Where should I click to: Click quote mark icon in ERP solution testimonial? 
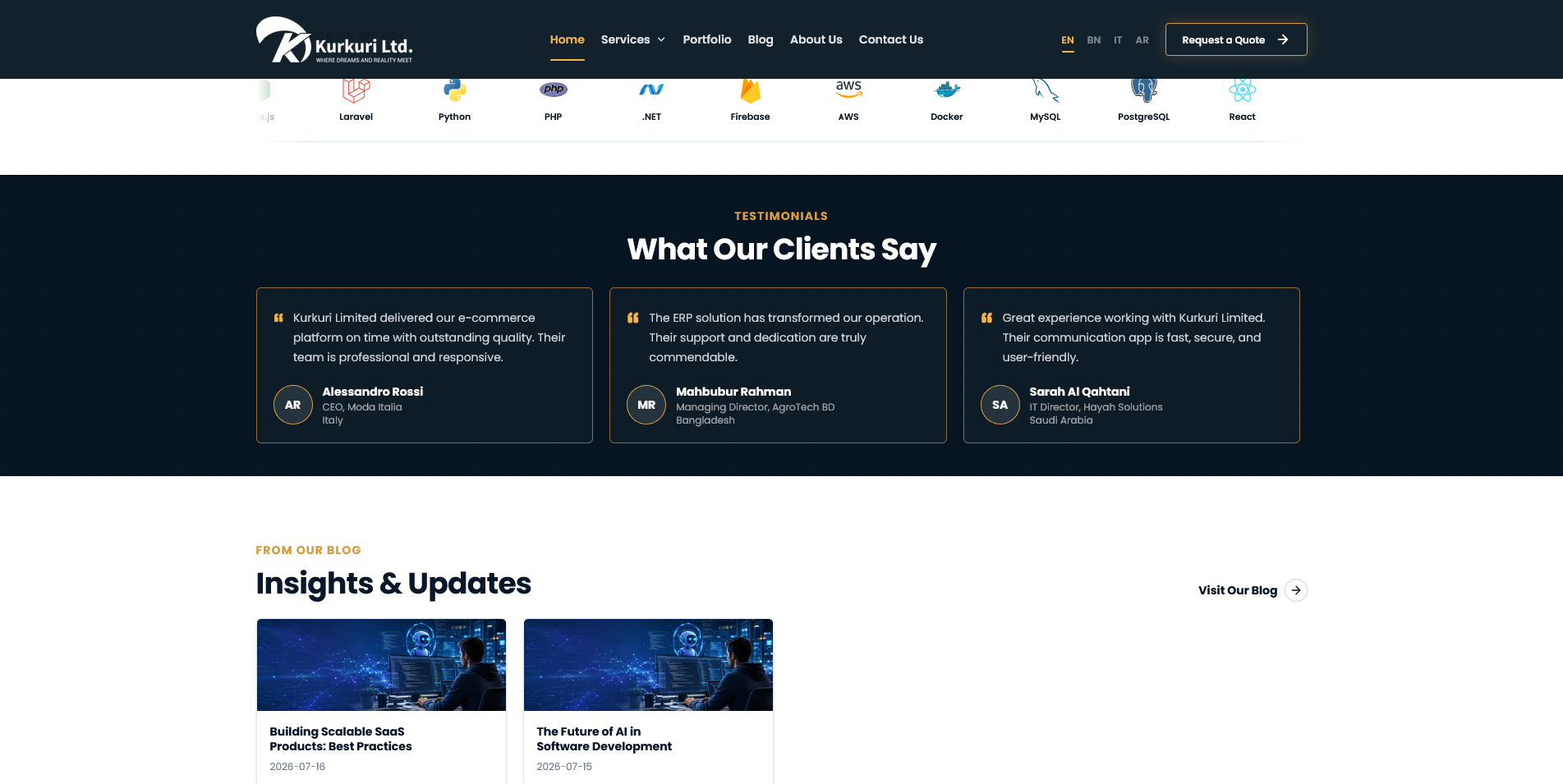(x=632, y=318)
